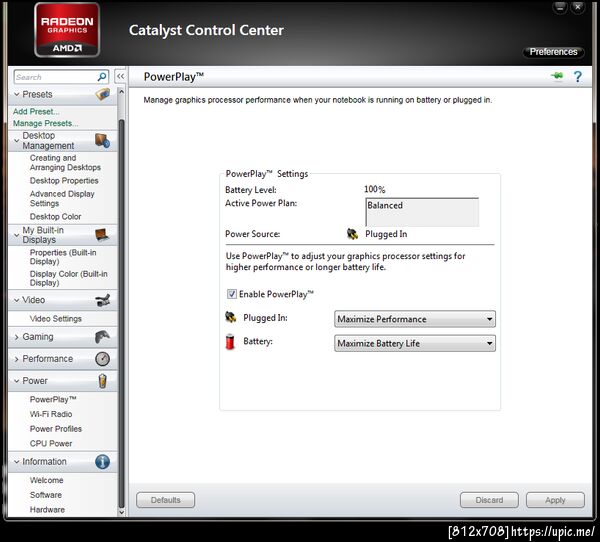
Task: Open help with the question mark icon
Action: tap(577, 77)
